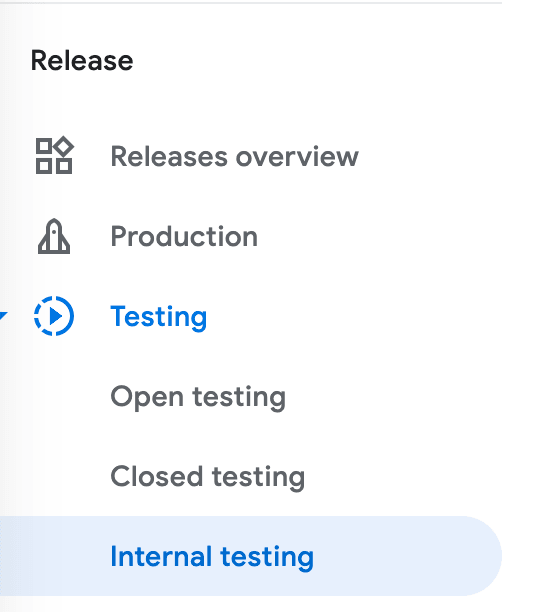Click the word Open in Open testing

click(x=147, y=397)
